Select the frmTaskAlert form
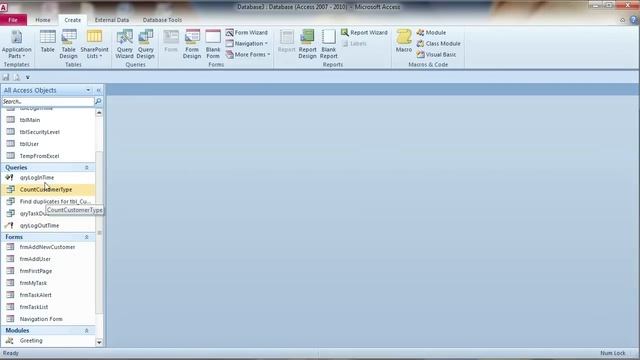 coord(48,295)
